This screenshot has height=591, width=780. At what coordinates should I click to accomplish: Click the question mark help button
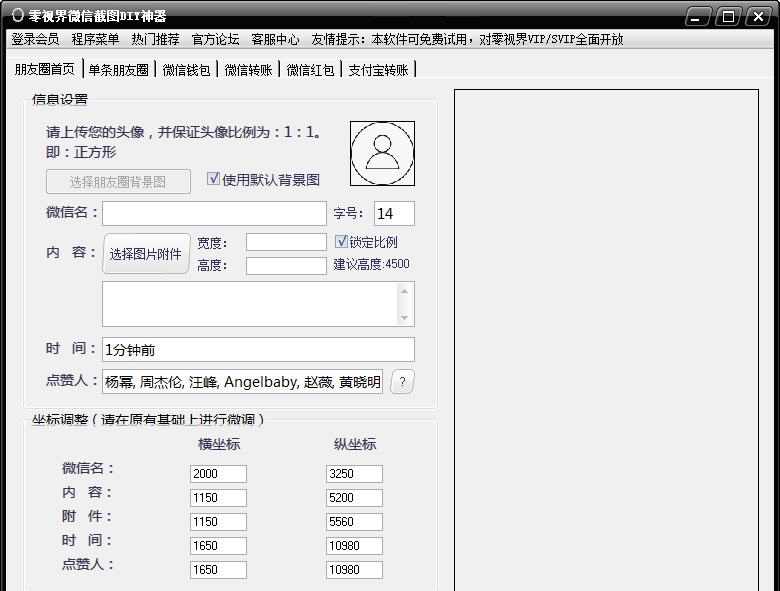402,382
